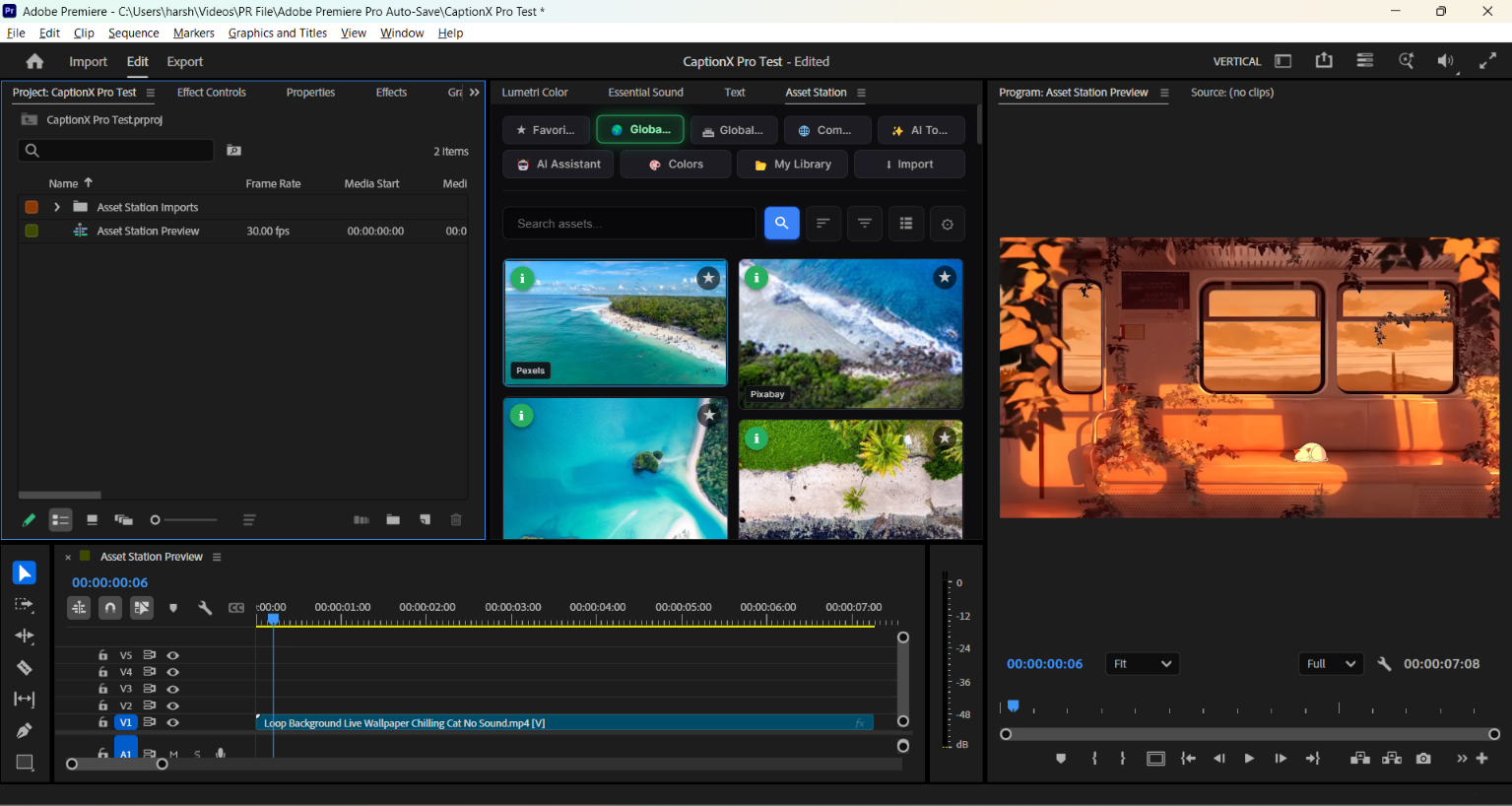Delete selected item with trash icon
Image resolution: width=1512 pixels, height=806 pixels.
coord(456,519)
